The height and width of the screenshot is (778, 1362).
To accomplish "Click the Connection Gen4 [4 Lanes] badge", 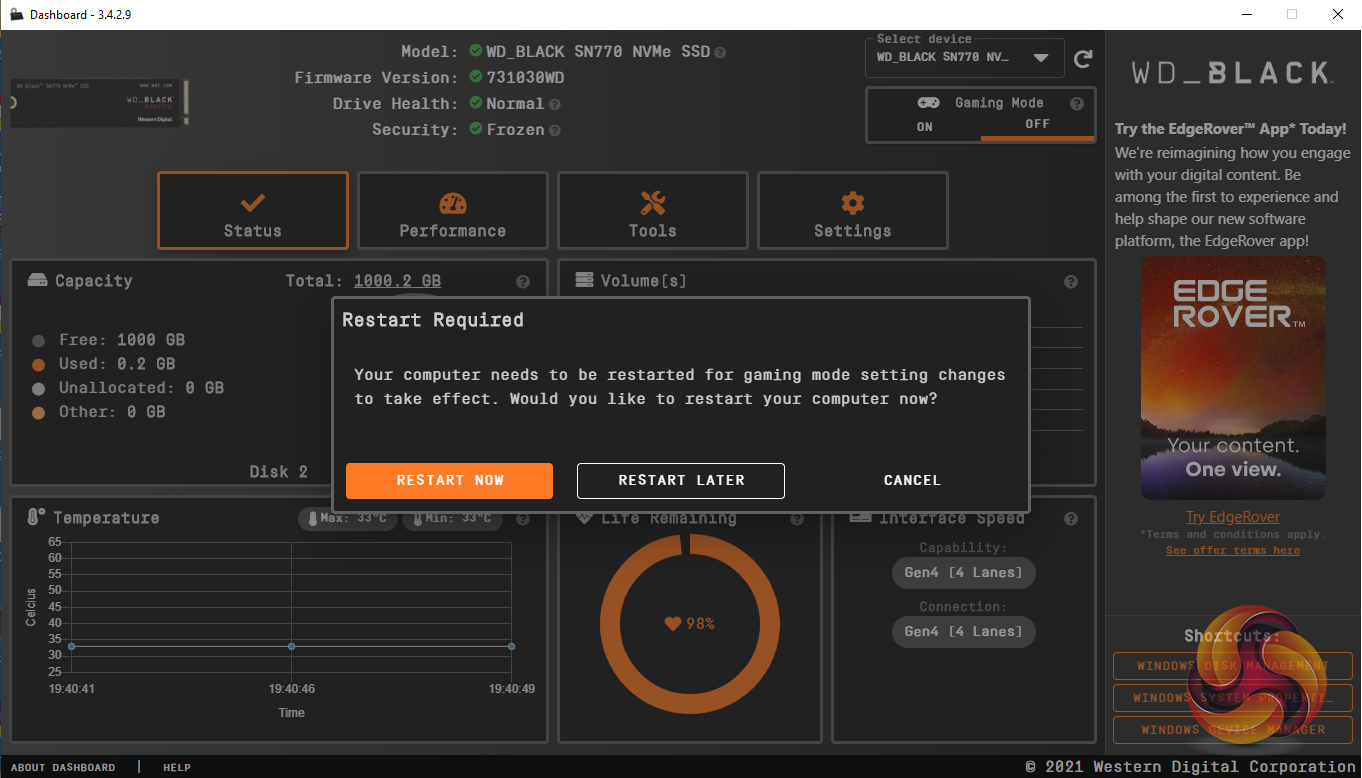I will click(x=964, y=632).
